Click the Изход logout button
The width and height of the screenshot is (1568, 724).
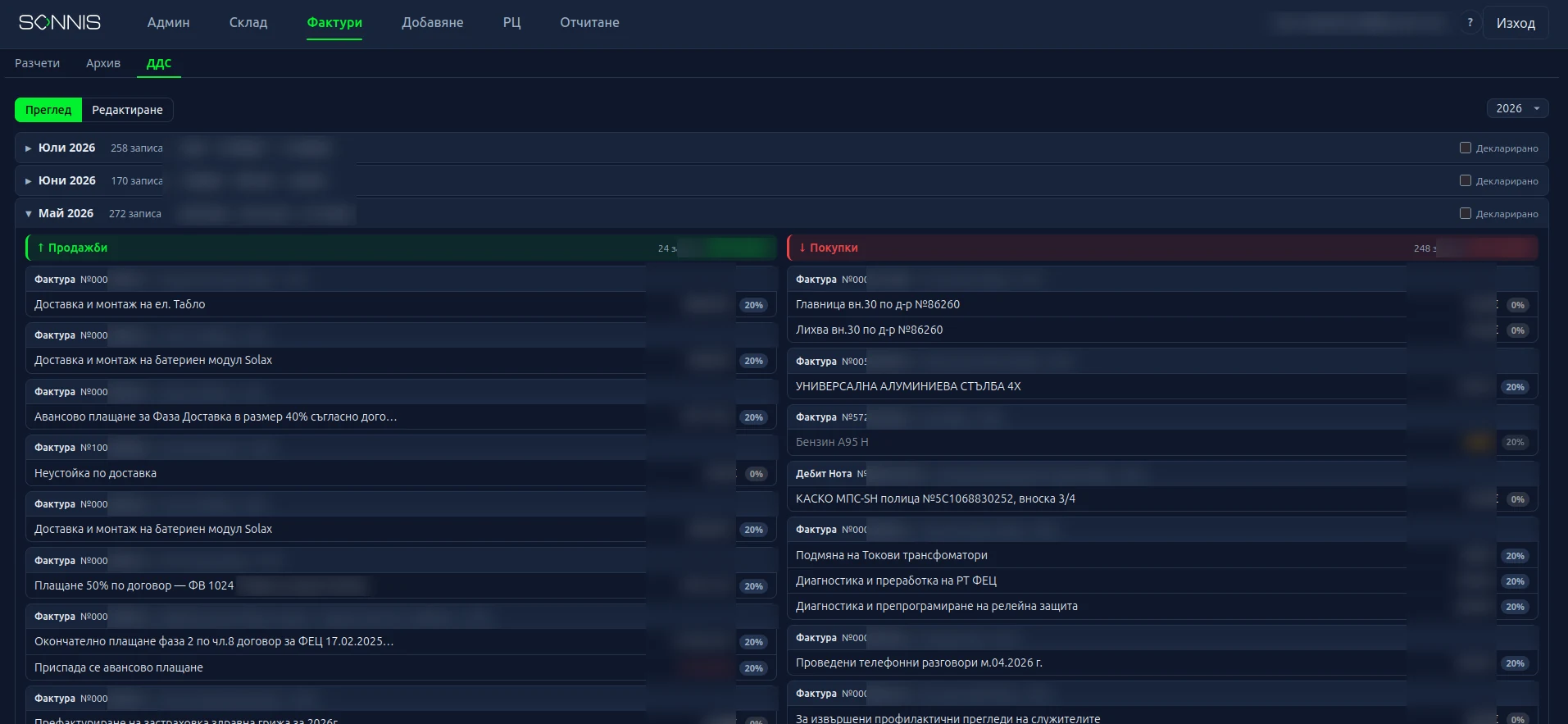(1516, 23)
